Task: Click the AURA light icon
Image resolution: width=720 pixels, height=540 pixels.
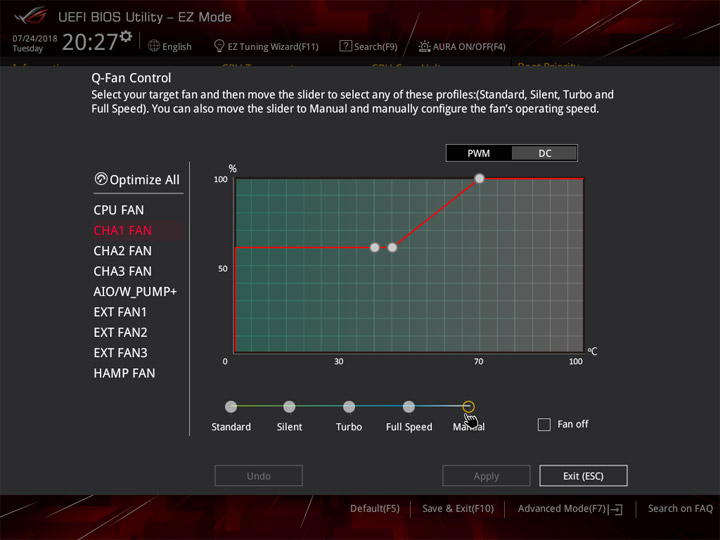Action: coord(424,46)
